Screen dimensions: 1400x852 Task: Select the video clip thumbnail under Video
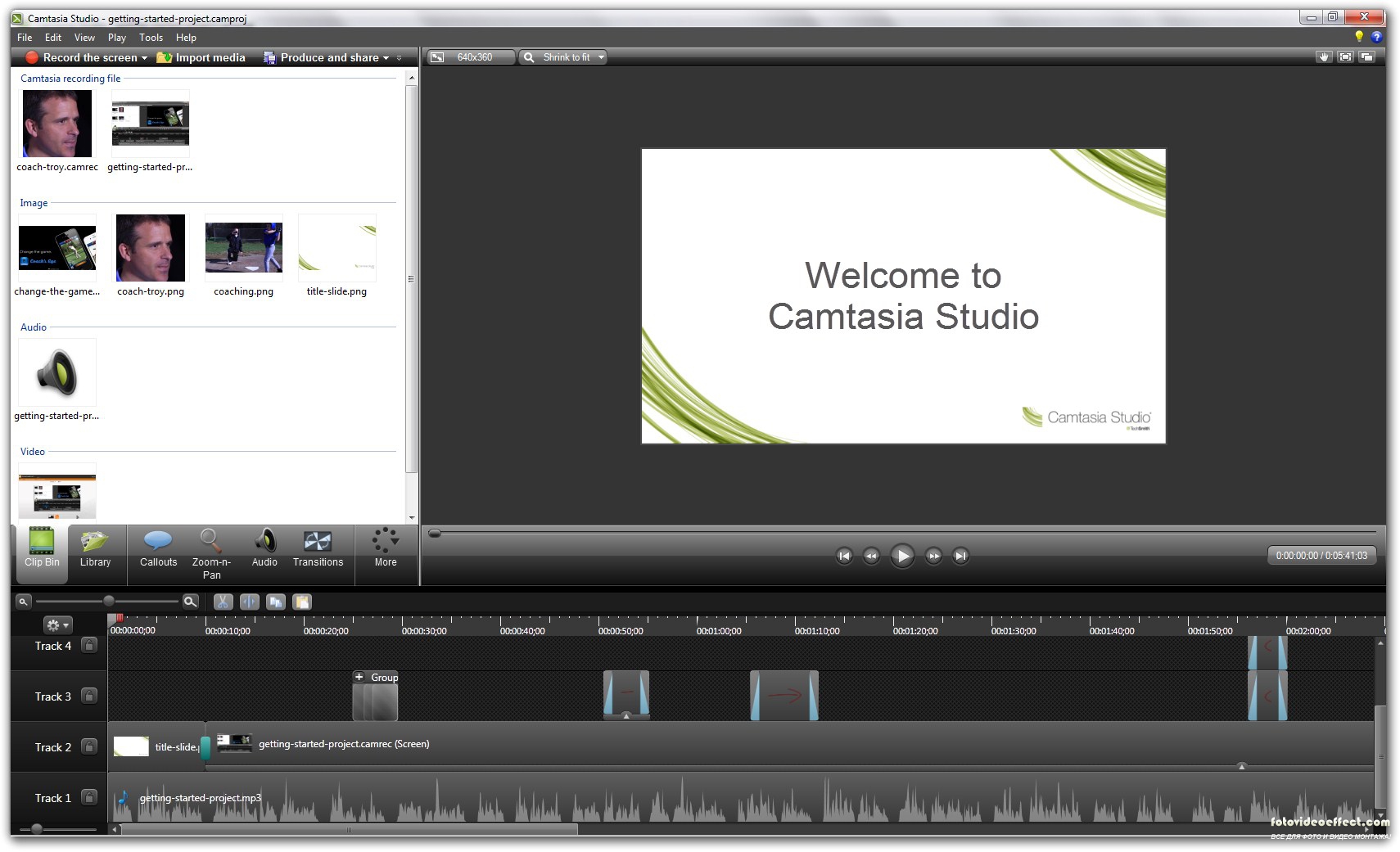[57, 493]
